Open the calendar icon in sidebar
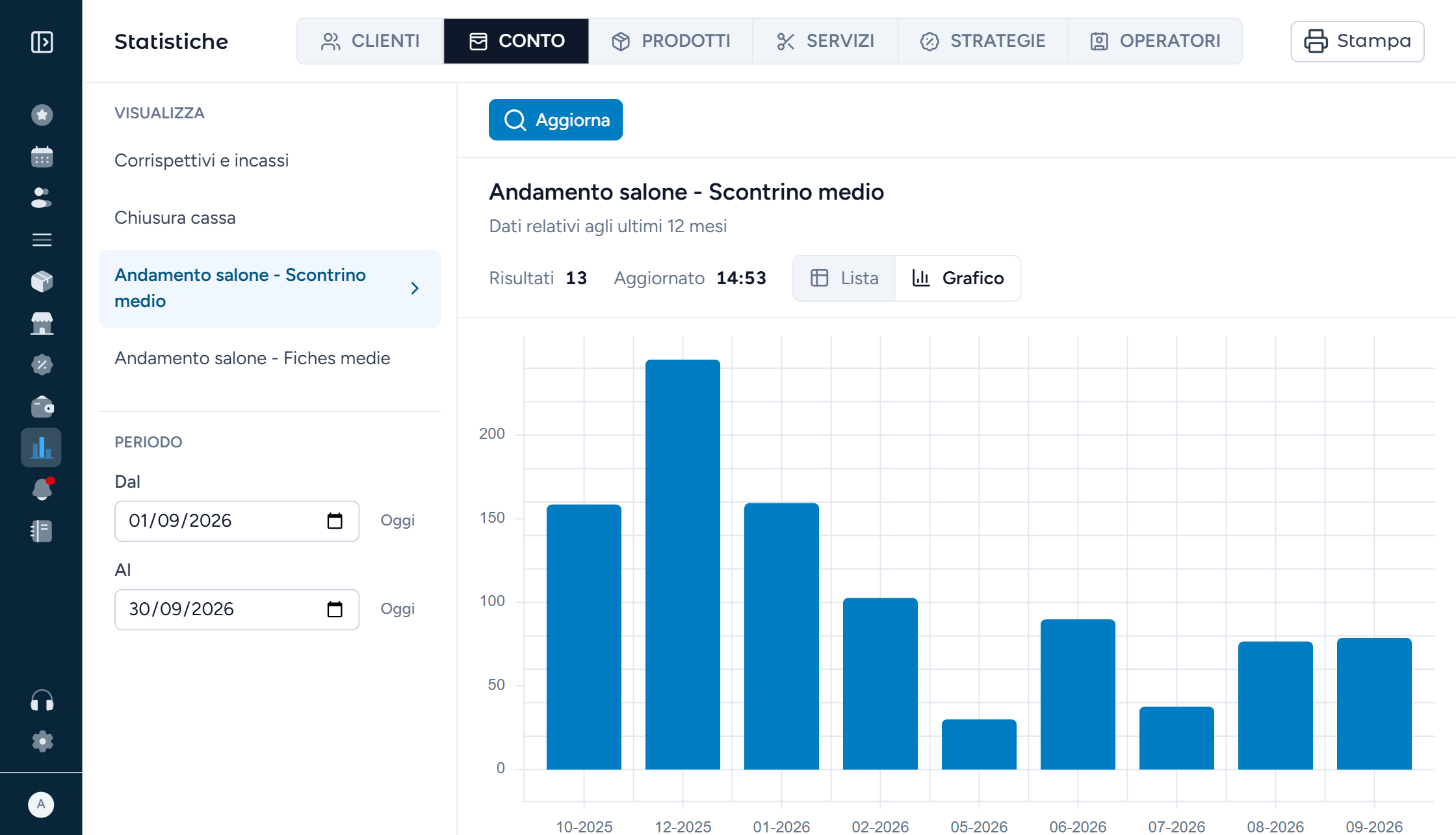Screen dimensions: 1456x835 pyautogui.click(x=42, y=157)
